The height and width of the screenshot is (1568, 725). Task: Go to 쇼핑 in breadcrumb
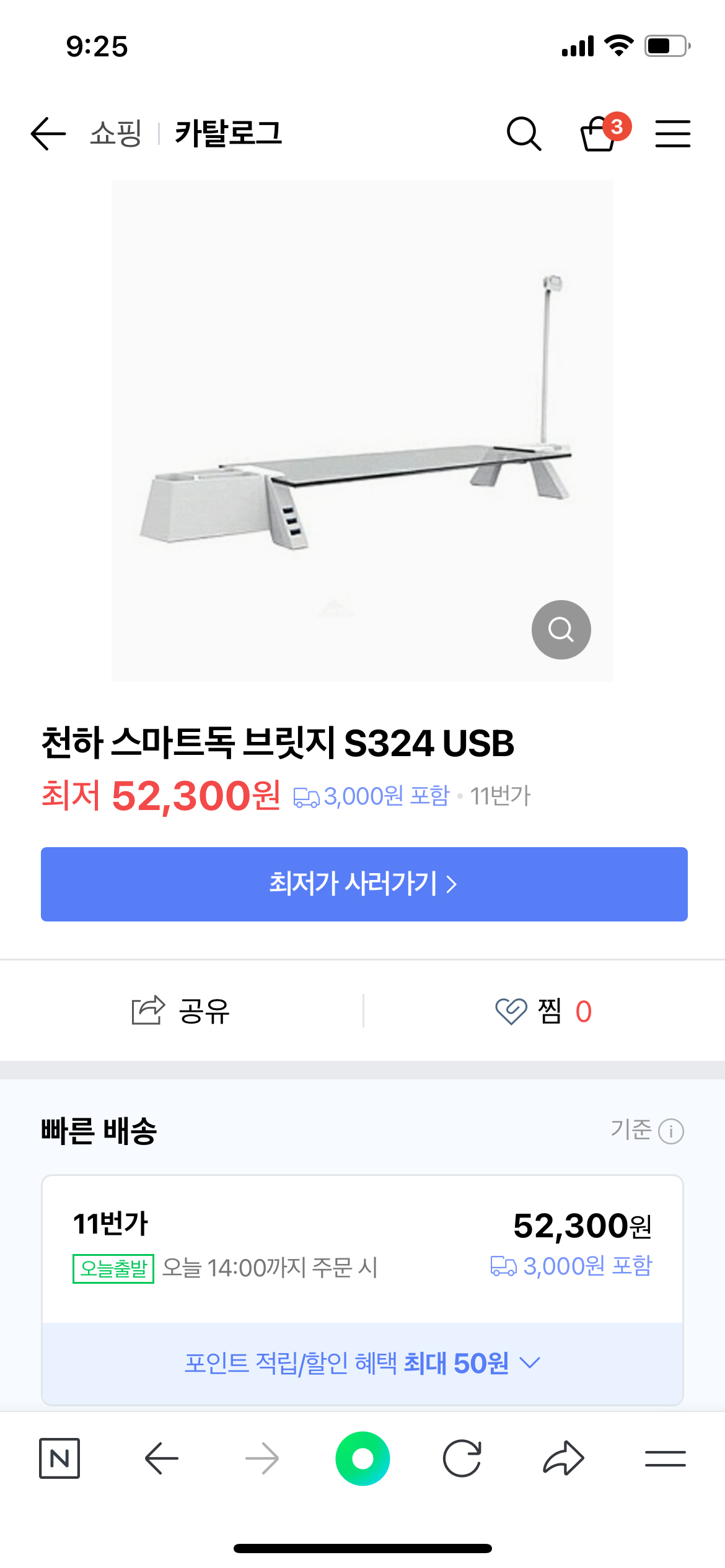[116, 133]
